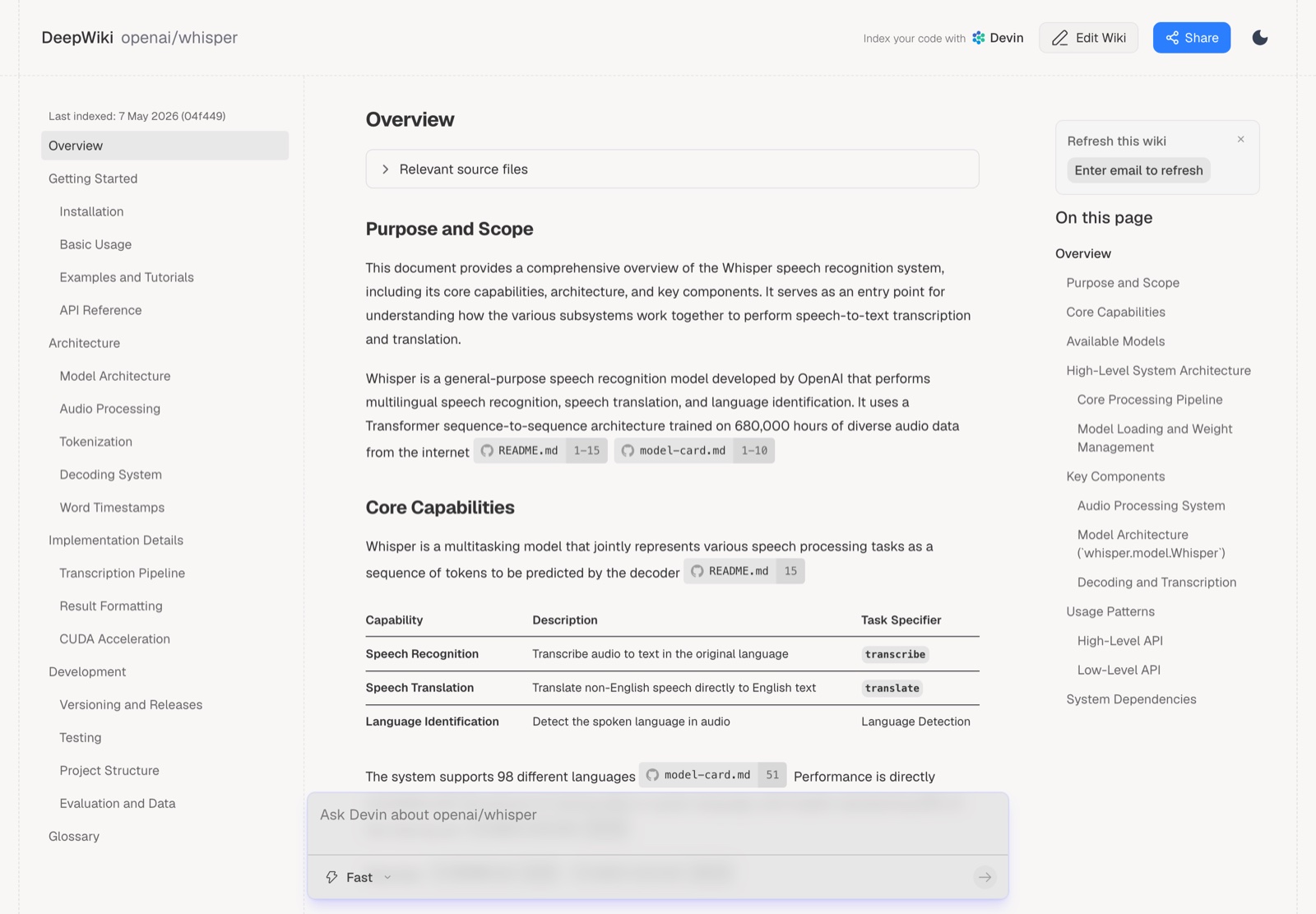Jump to Model Loading and Weight Management
Image resolution: width=1316 pixels, height=914 pixels.
(1155, 438)
